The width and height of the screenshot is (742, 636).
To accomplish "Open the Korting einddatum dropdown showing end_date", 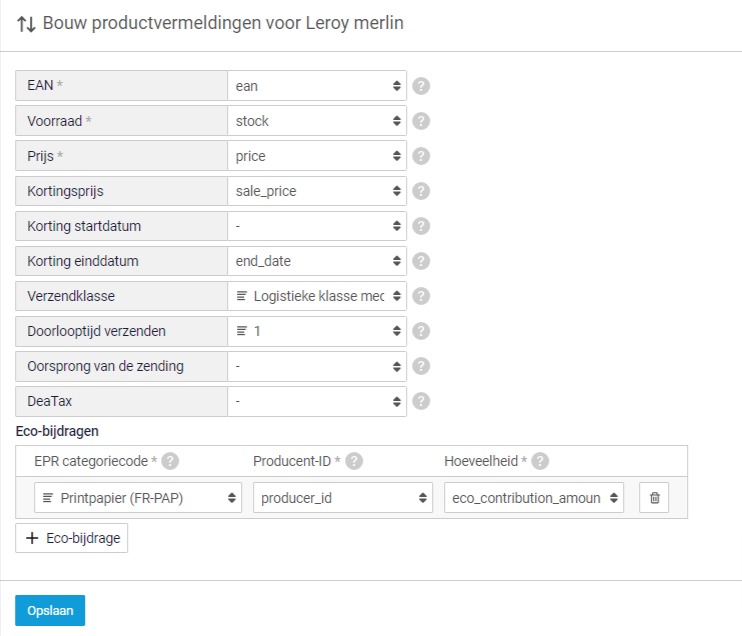I will pos(317,261).
